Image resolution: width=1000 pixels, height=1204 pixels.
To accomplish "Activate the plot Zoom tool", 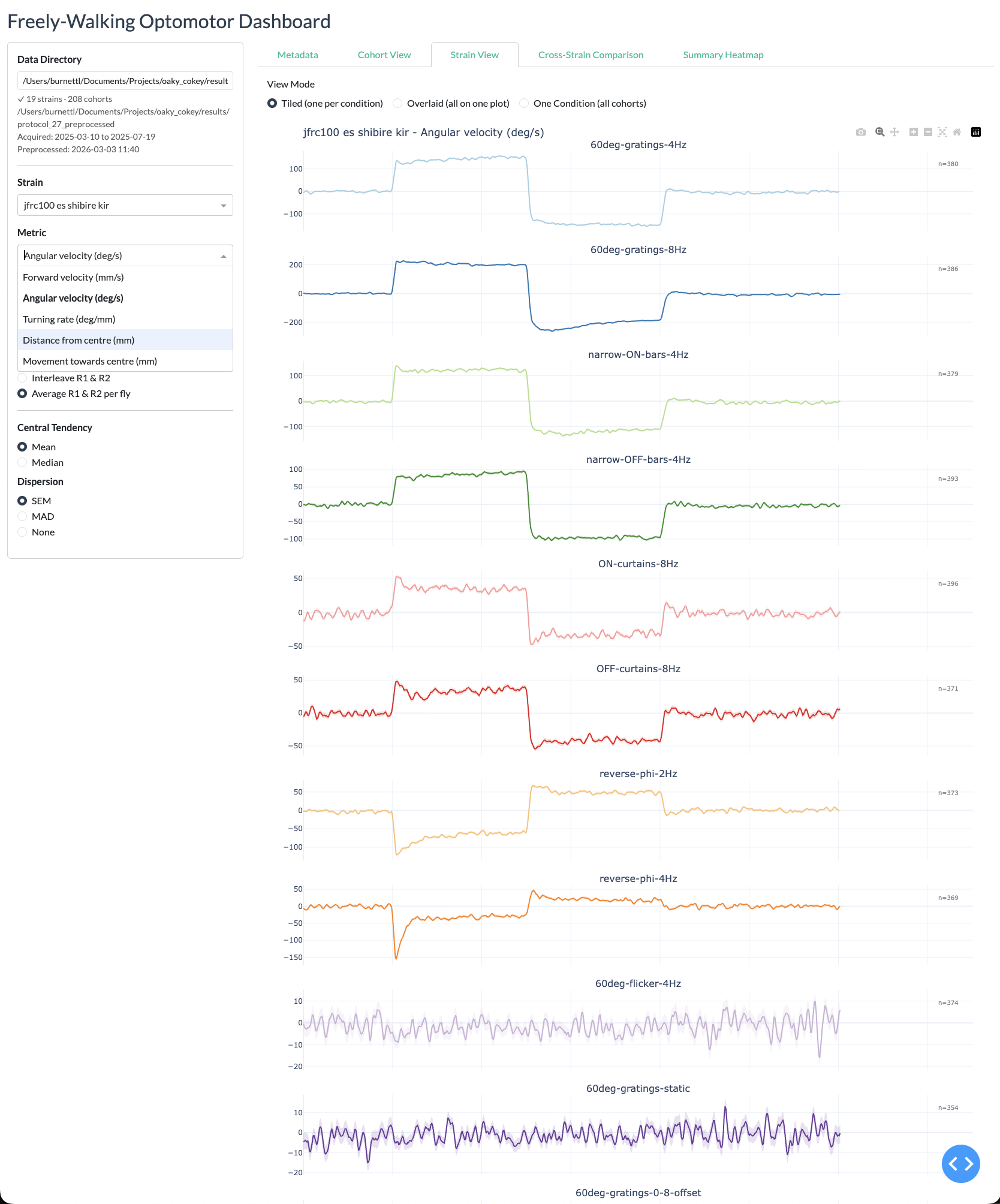I will tap(879, 132).
